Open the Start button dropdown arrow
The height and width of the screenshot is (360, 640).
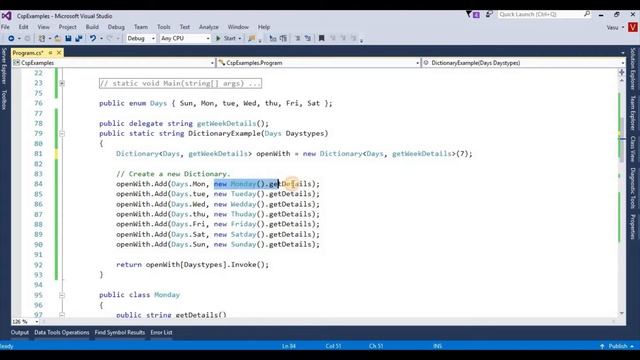pos(240,38)
